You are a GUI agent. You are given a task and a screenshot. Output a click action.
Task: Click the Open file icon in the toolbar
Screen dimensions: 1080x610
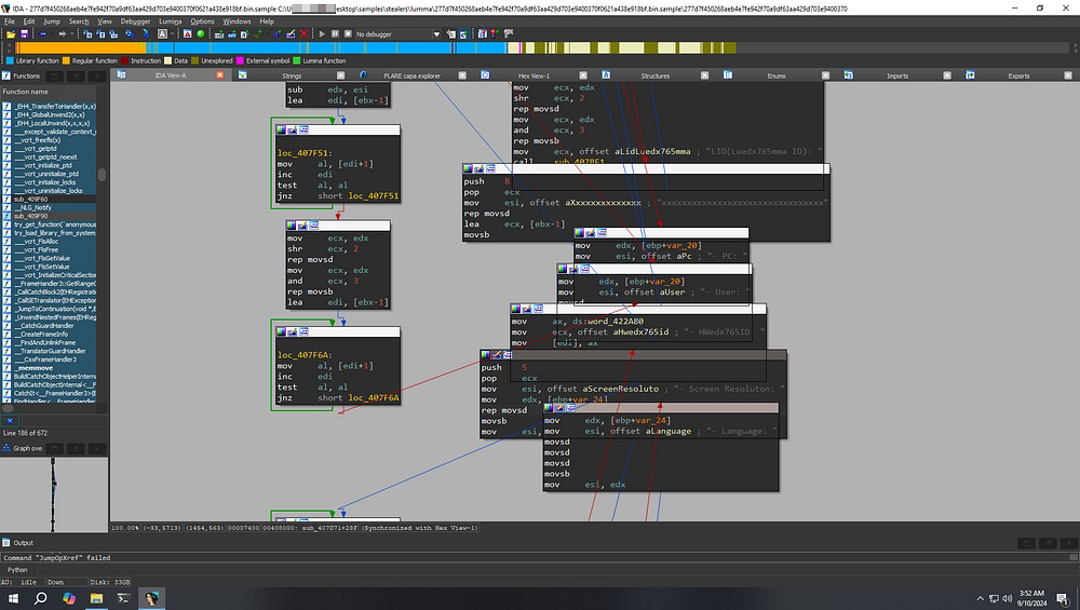(x=10, y=34)
